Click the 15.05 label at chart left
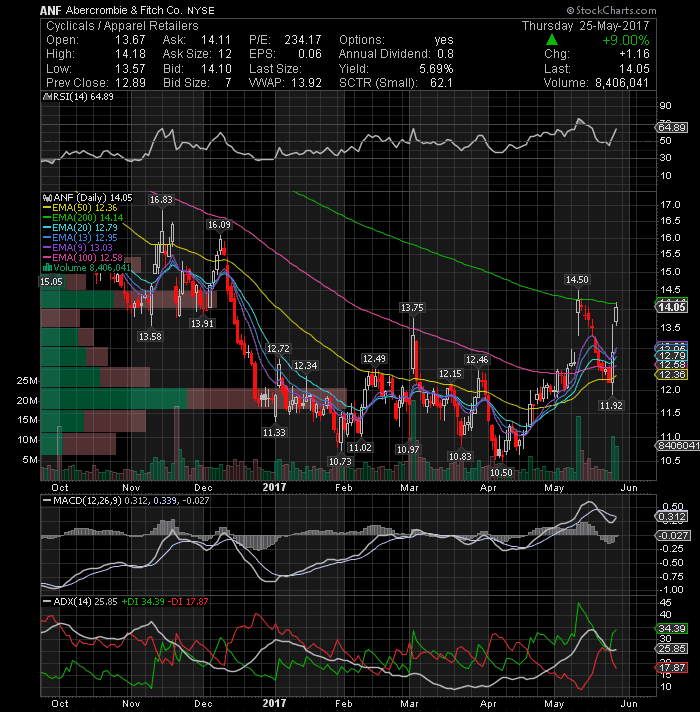 51,282
